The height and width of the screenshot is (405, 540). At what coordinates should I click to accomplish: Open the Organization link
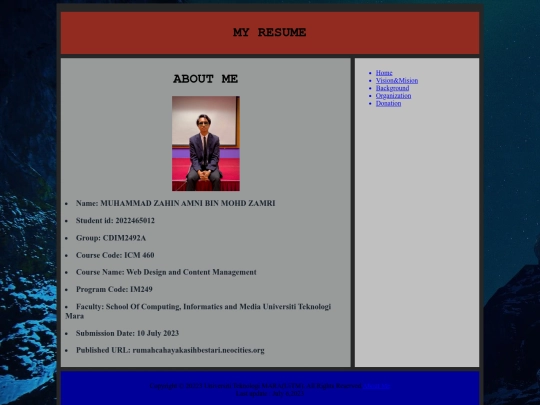coord(393,96)
